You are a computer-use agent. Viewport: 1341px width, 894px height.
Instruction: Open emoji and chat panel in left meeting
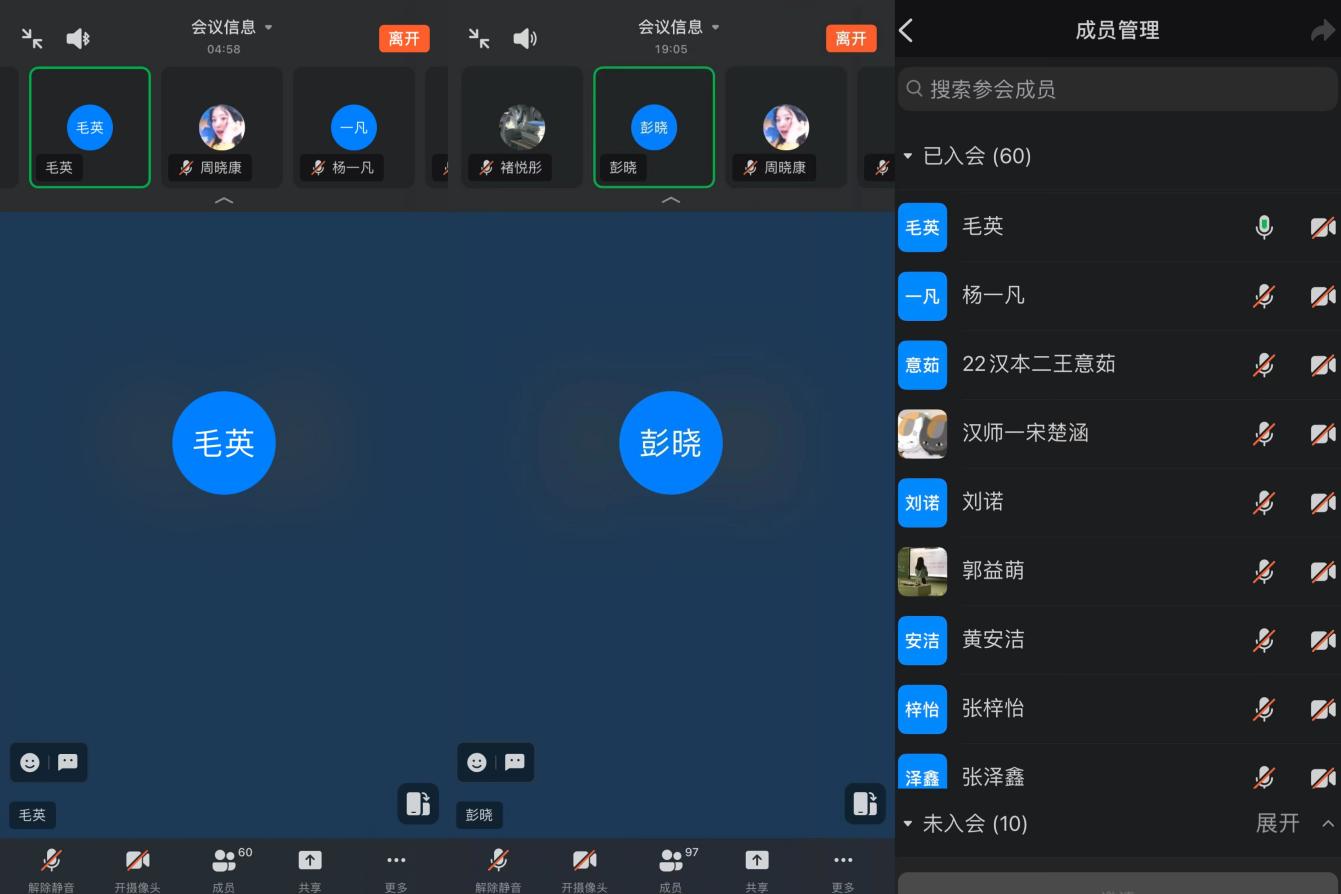coord(49,762)
